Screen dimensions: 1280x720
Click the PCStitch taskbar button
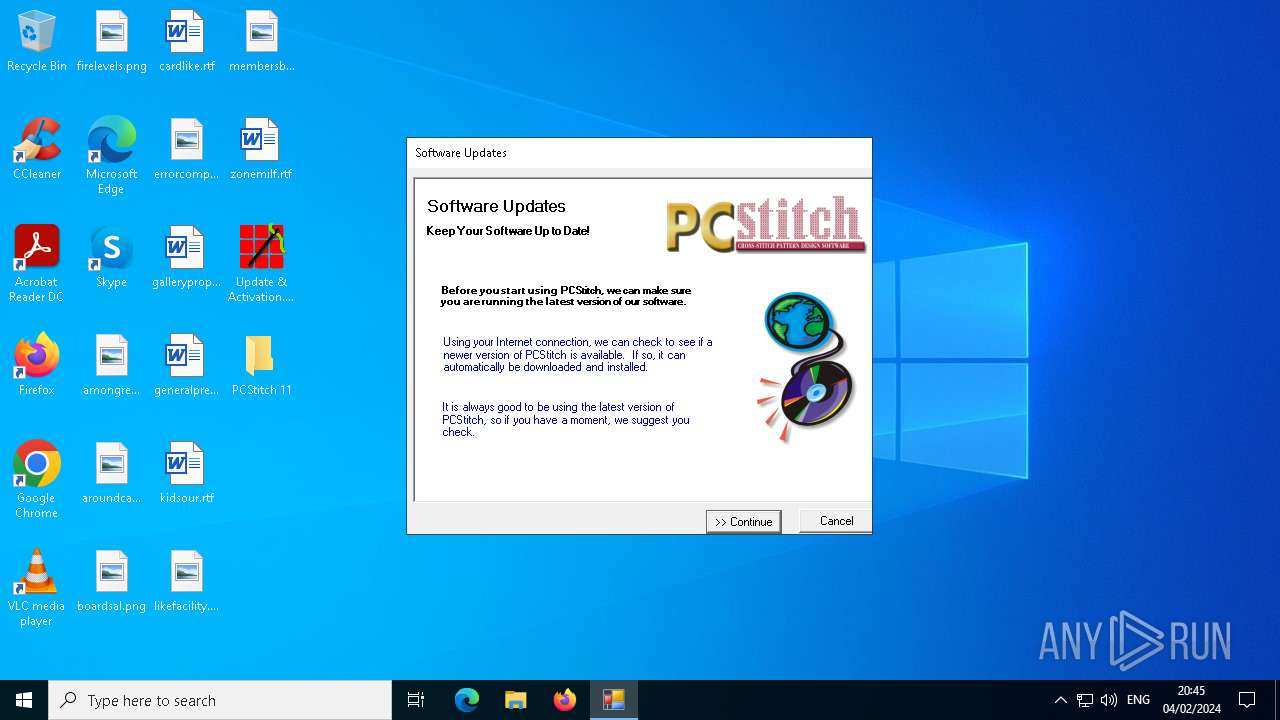(614, 700)
